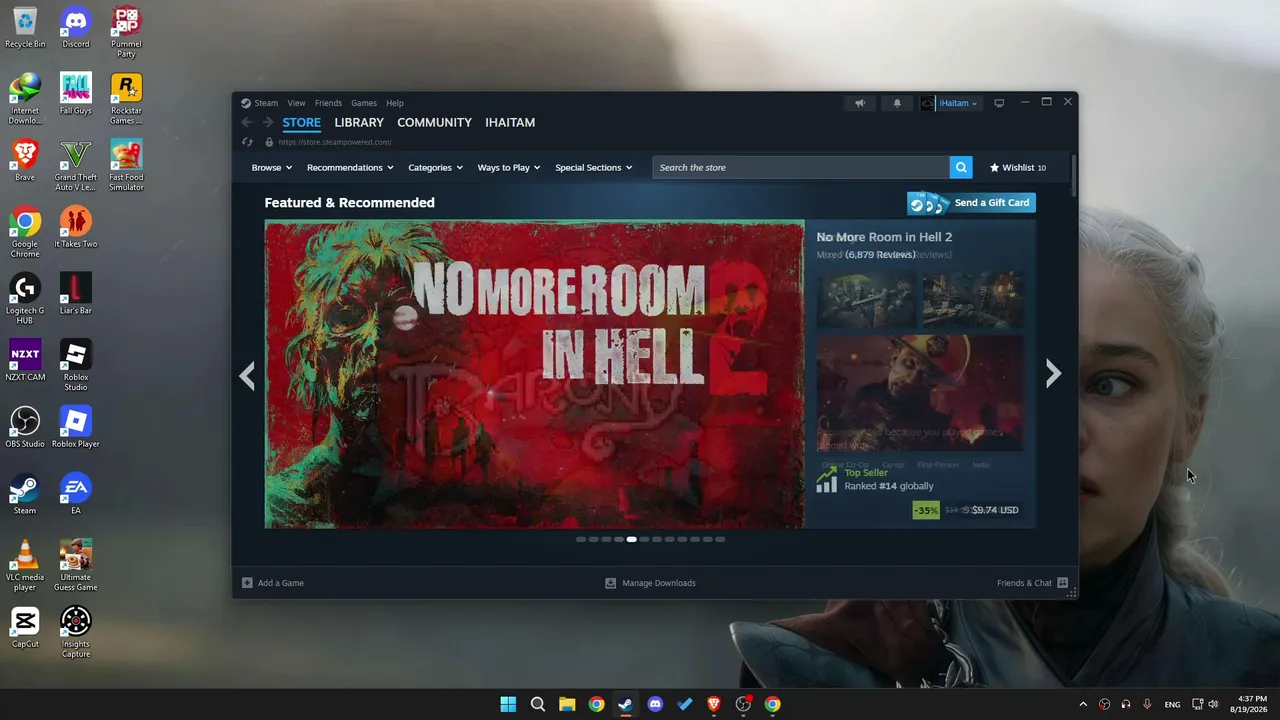Click the Ranked #14 globally text
This screenshot has height=720, width=1280.
coord(889,486)
